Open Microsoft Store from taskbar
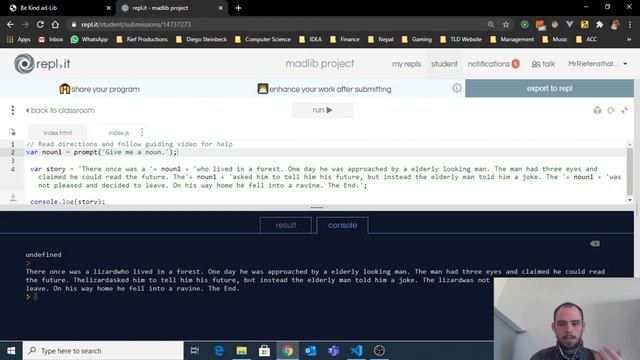The width and height of the screenshot is (640, 360). 264,351
